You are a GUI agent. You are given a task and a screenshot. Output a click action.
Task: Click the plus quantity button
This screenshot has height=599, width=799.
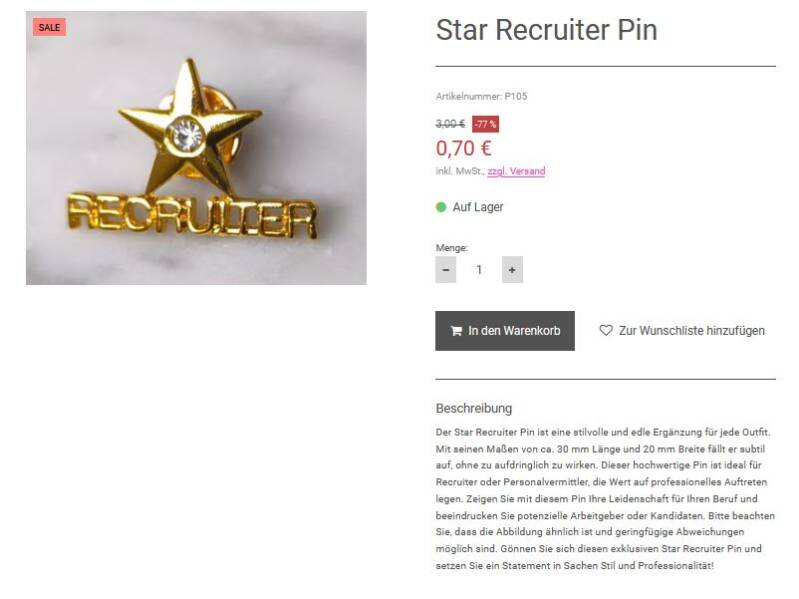[x=512, y=269]
